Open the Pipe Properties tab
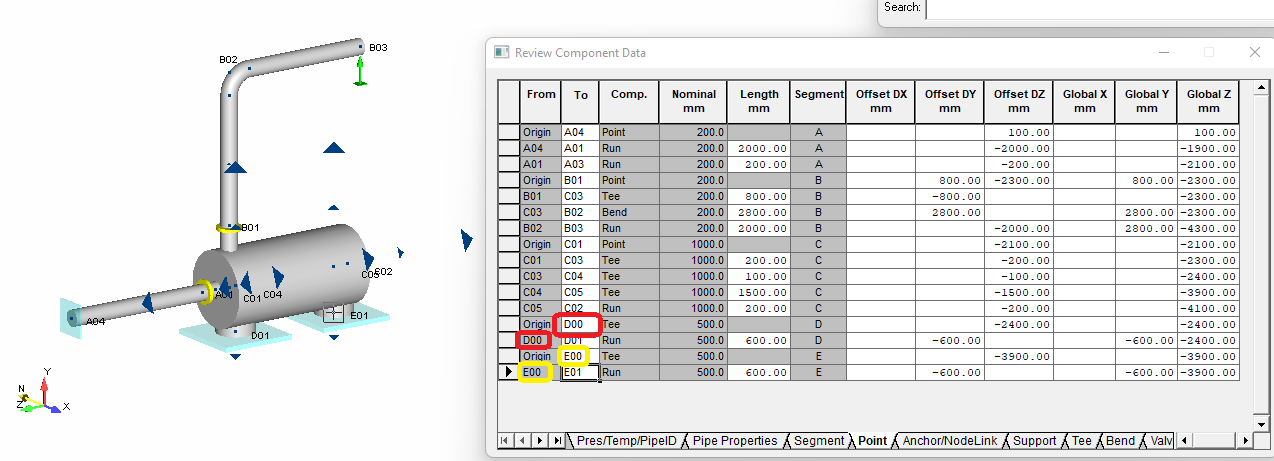The image size is (1274, 461). click(x=735, y=440)
